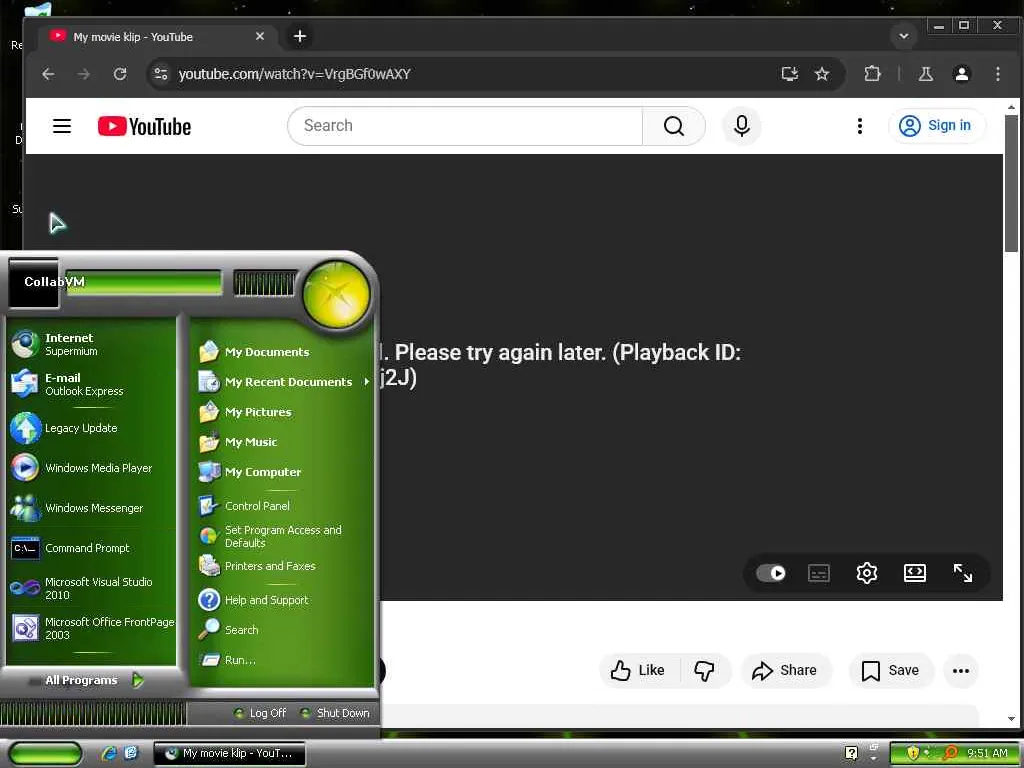Open YouTube hamburger guide menu
The width and height of the screenshot is (1024, 768).
[x=62, y=126]
